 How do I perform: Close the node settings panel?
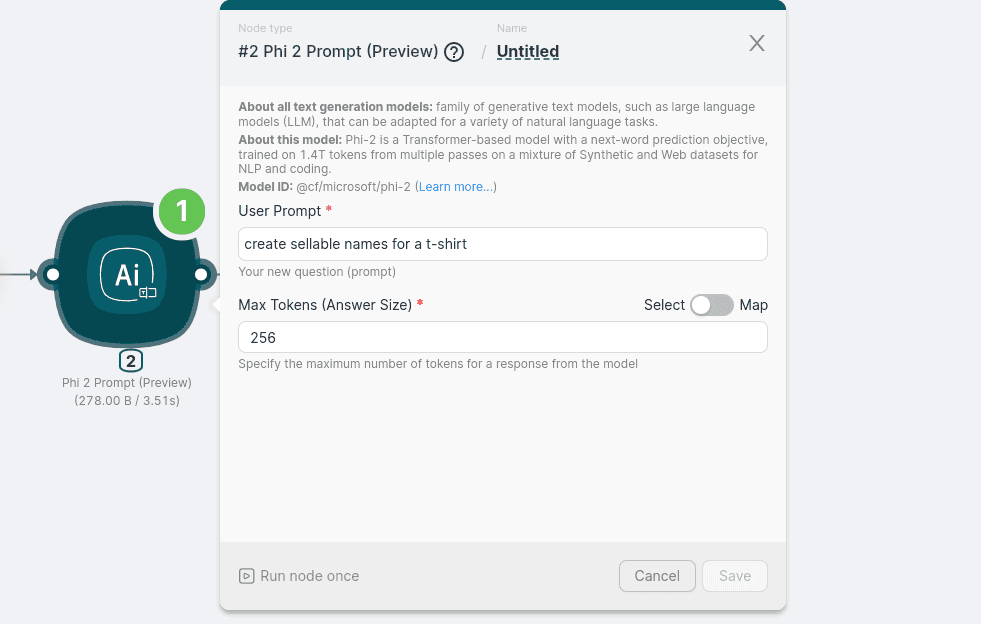(757, 43)
